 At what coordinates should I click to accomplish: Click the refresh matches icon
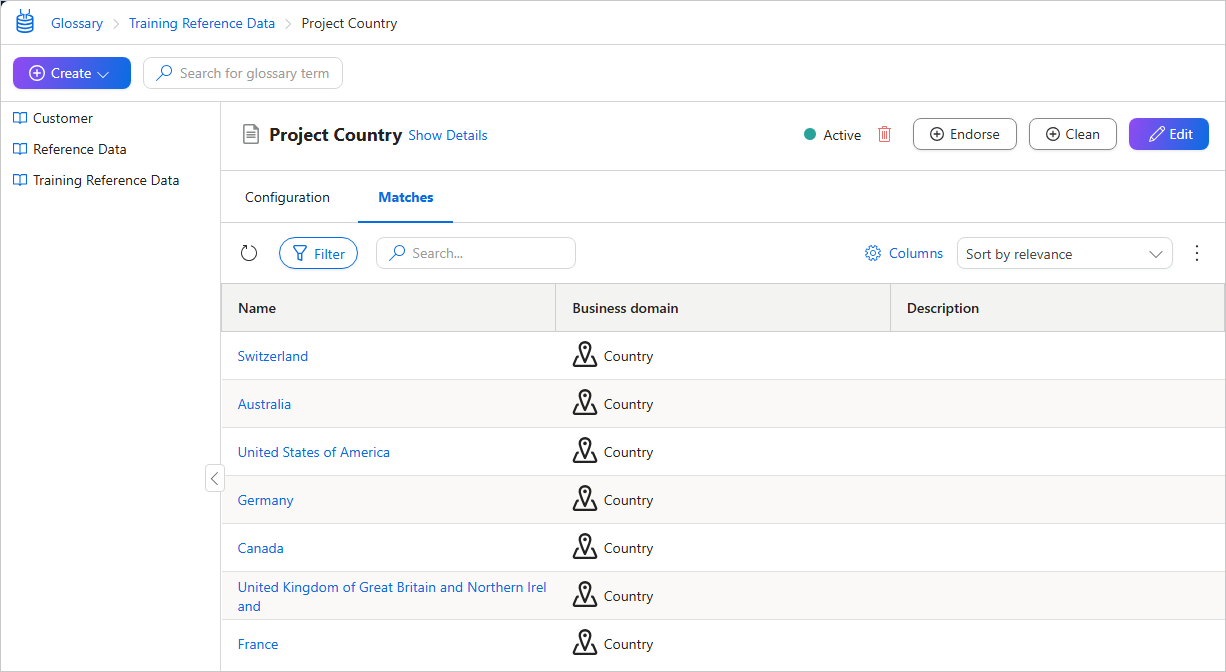(249, 253)
